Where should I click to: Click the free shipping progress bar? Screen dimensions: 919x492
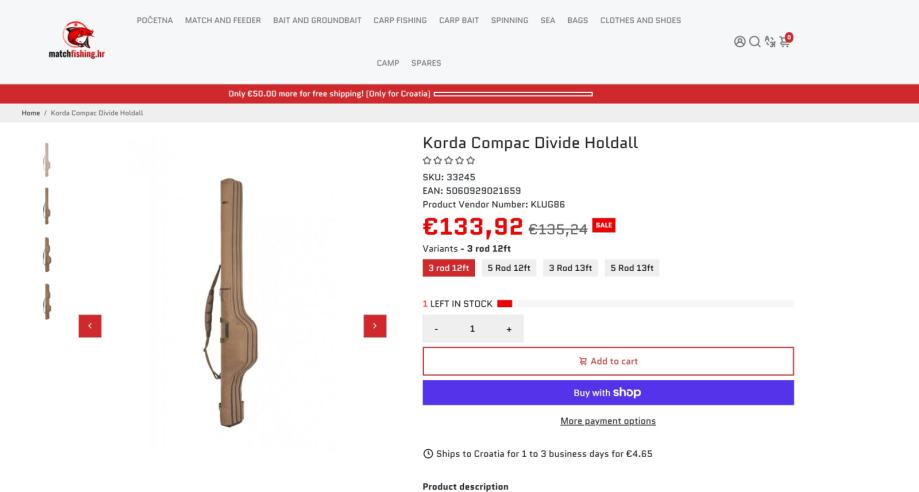[513, 94]
